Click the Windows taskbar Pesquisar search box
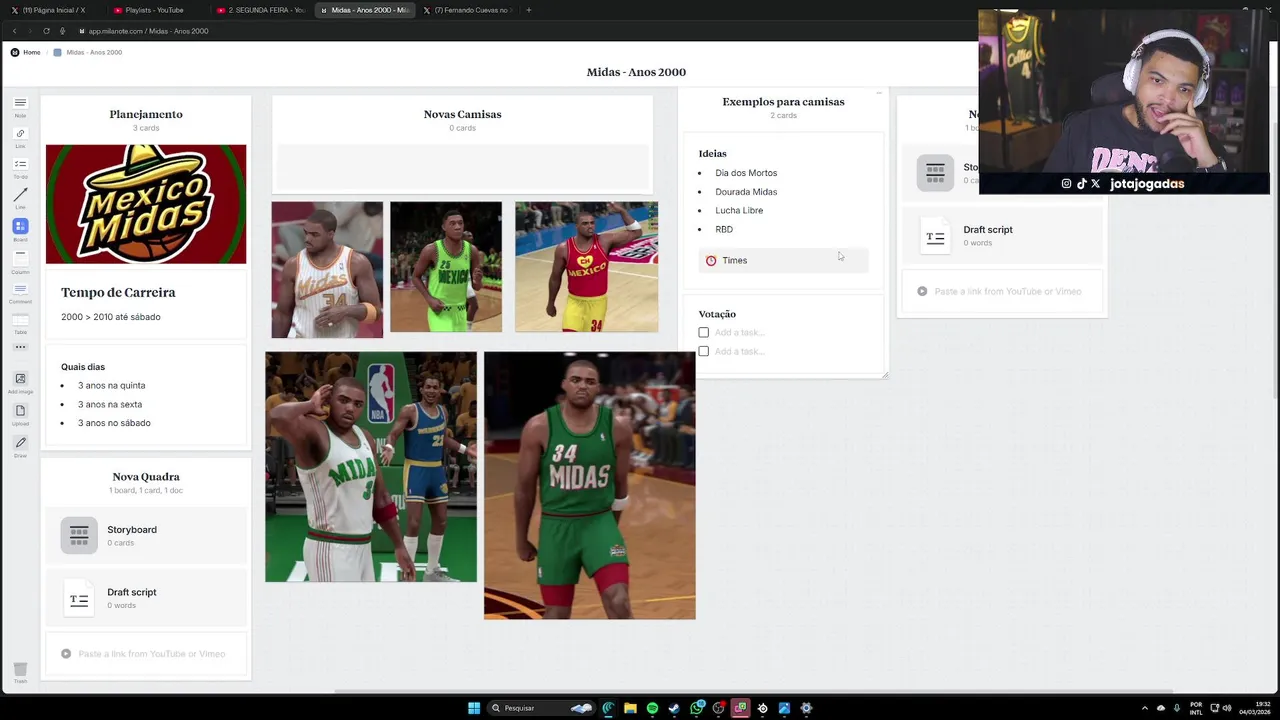The image size is (1280, 720). tap(540, 708)
